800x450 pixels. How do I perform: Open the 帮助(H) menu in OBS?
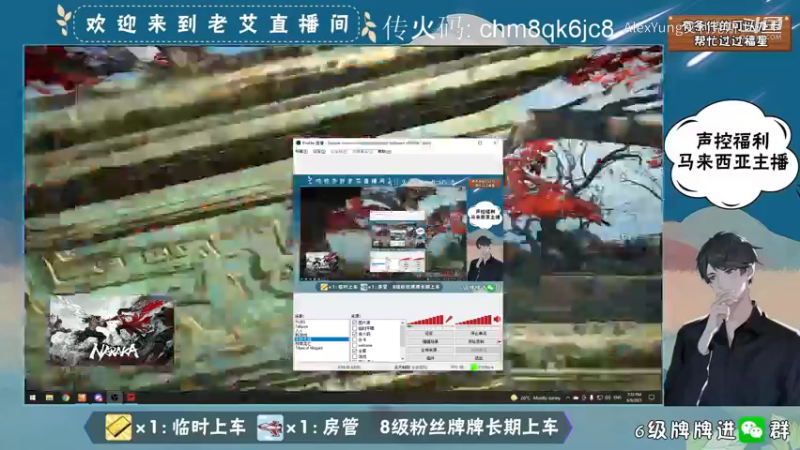(385, 151)
